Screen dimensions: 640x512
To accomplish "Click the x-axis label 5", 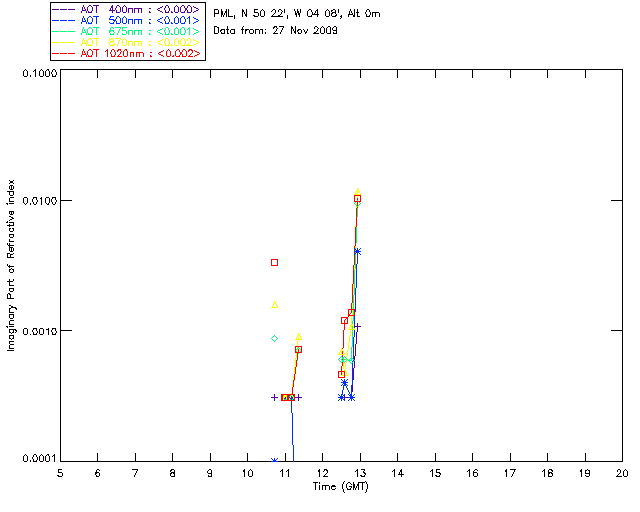I will tap(60, 473).
